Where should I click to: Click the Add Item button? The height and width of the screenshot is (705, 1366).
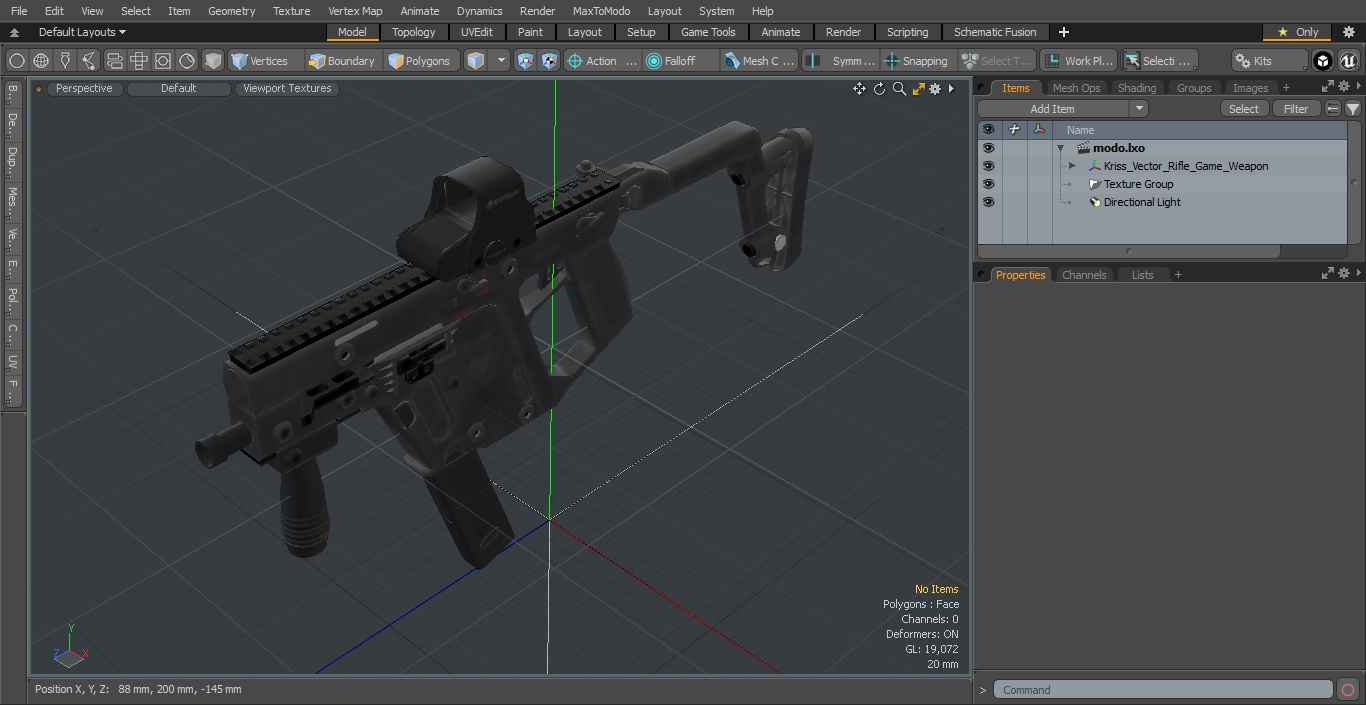1053,109
